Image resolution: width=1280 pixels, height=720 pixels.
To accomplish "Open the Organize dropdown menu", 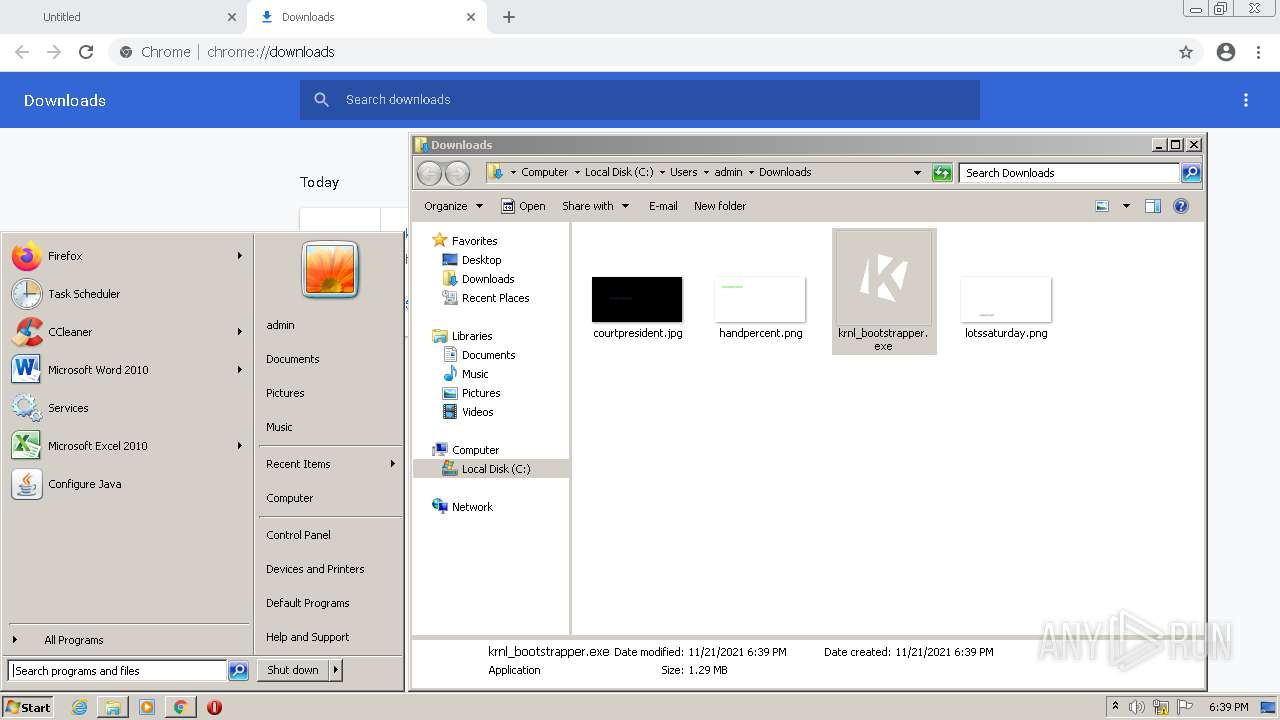I will [454, 206].
